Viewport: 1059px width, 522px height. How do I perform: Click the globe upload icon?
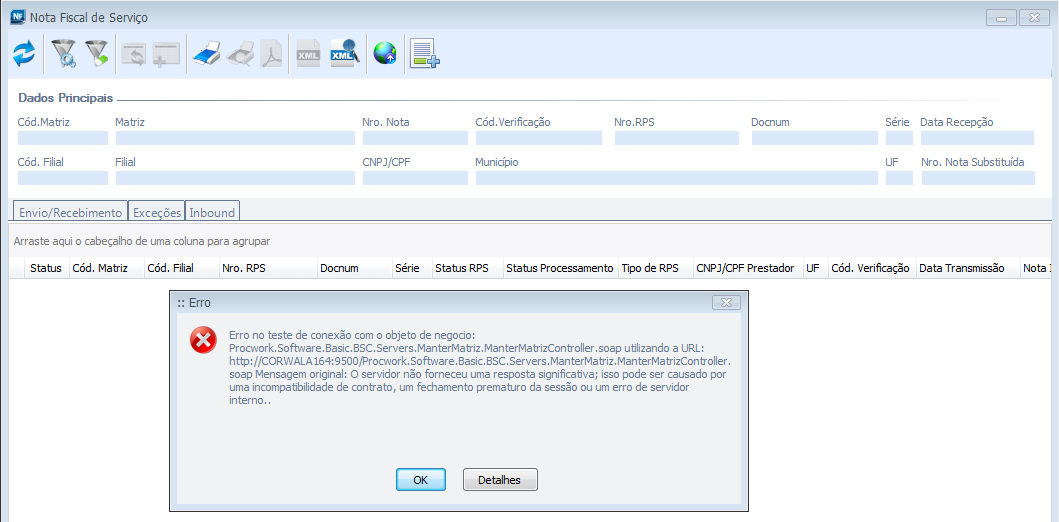(x=385, y=53)
